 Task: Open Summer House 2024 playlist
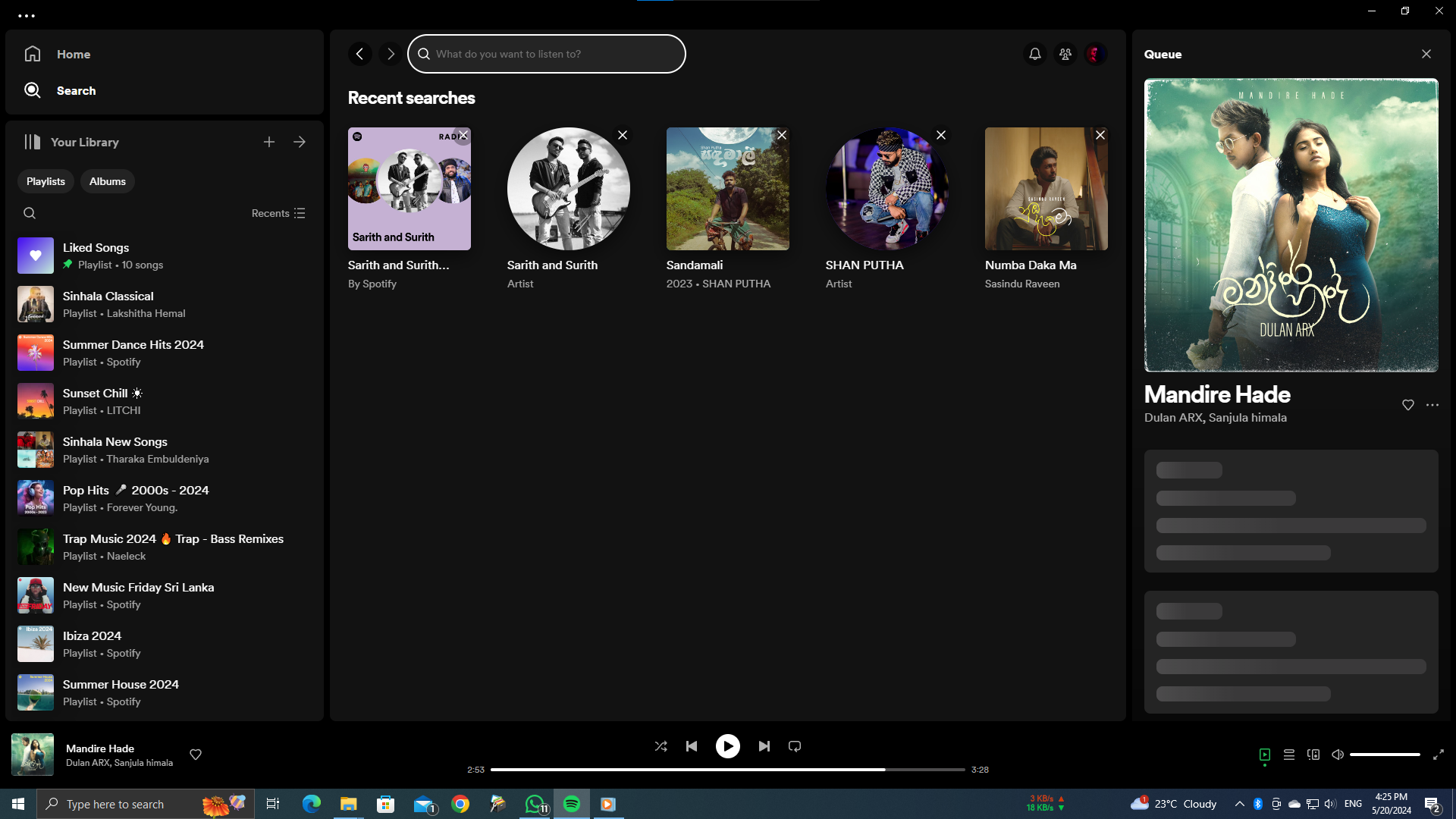coord(165,692)
